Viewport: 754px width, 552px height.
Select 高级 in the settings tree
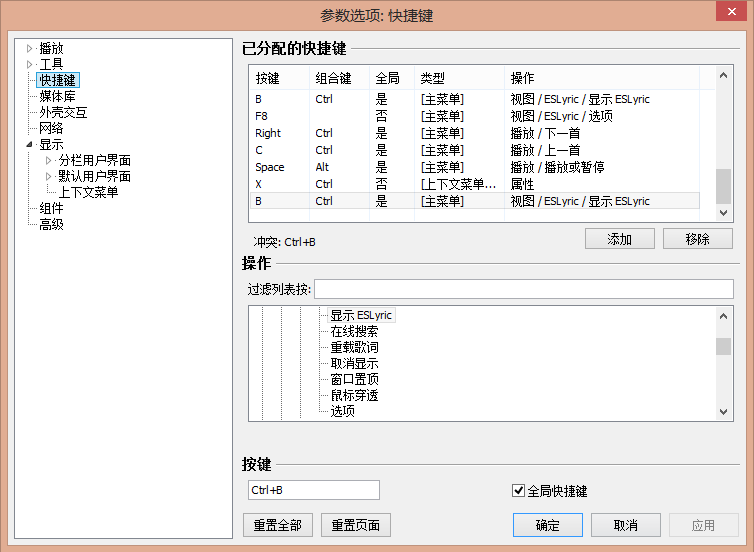point(51,224)
